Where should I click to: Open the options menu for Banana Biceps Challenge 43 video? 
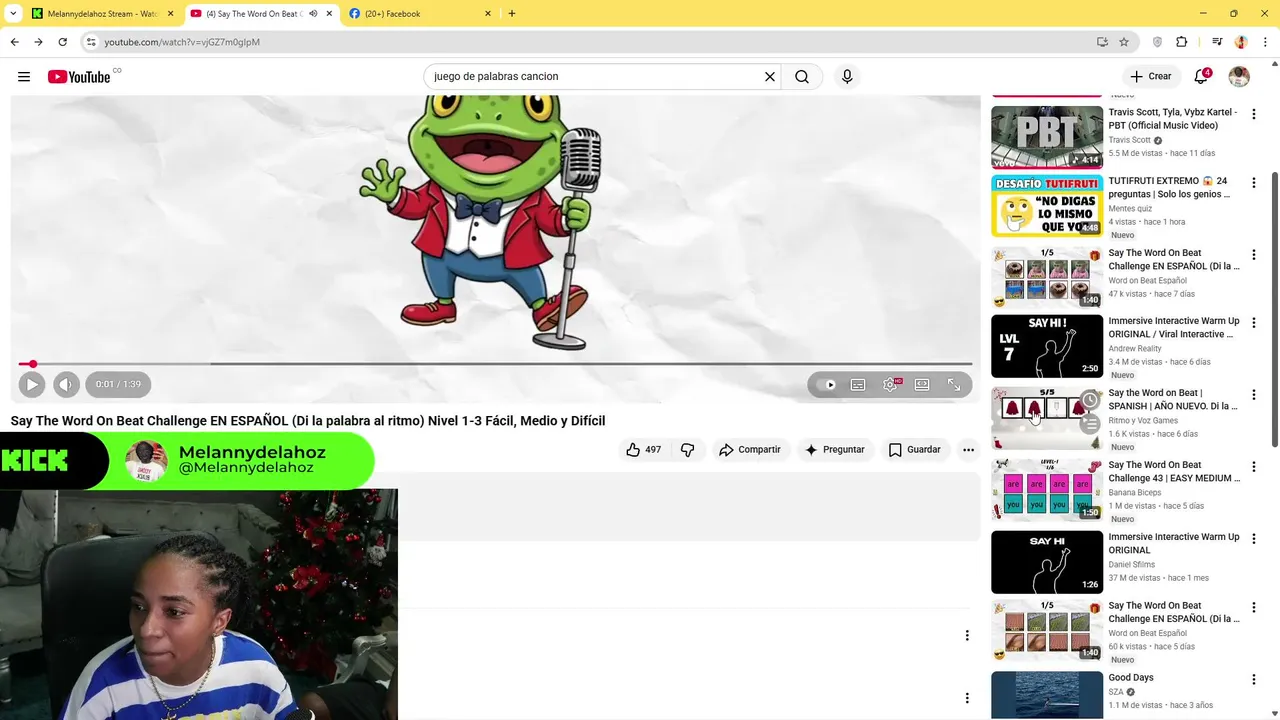click(1253, 467)
